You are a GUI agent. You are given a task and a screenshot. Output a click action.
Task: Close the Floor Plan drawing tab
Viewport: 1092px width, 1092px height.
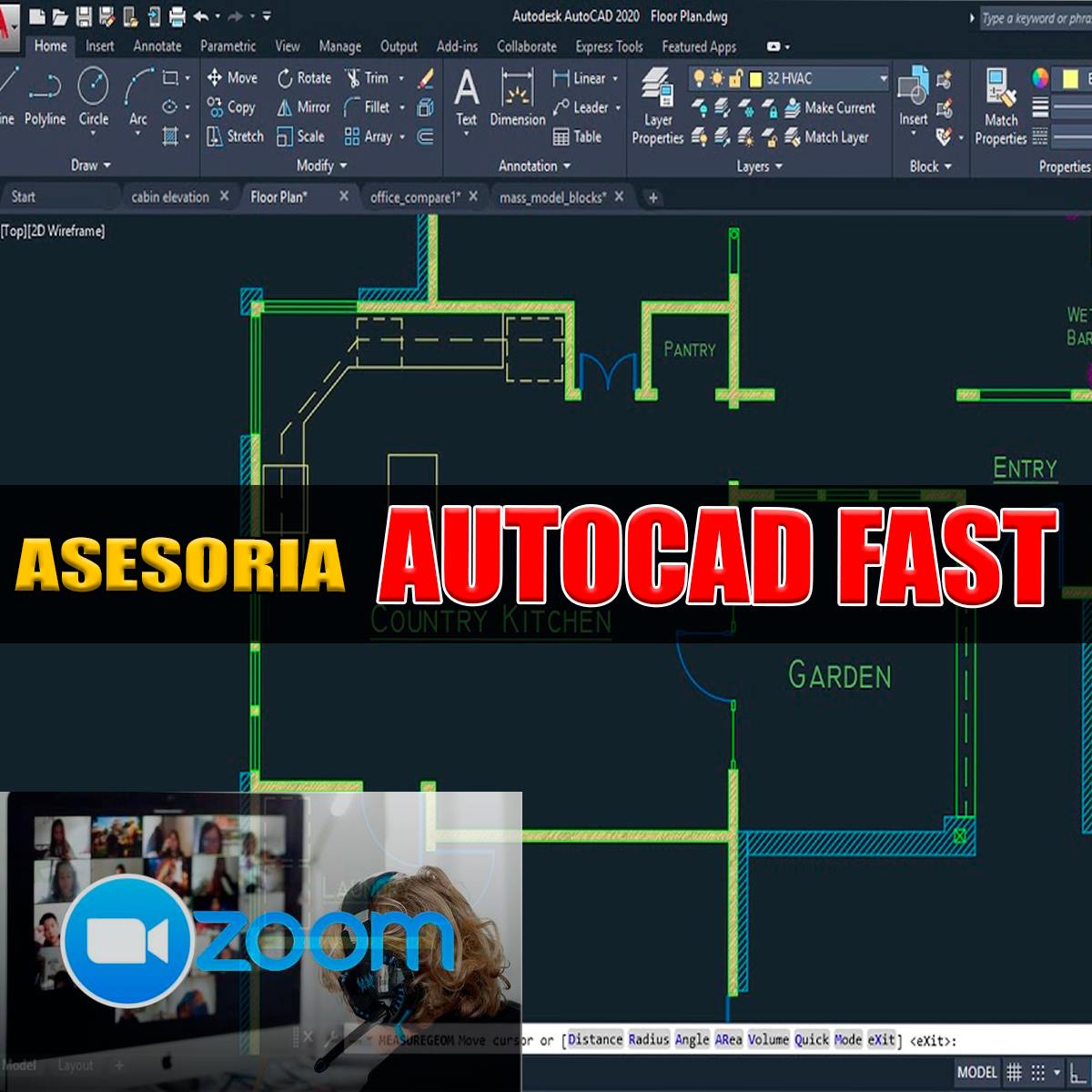[x=344, y=196]
